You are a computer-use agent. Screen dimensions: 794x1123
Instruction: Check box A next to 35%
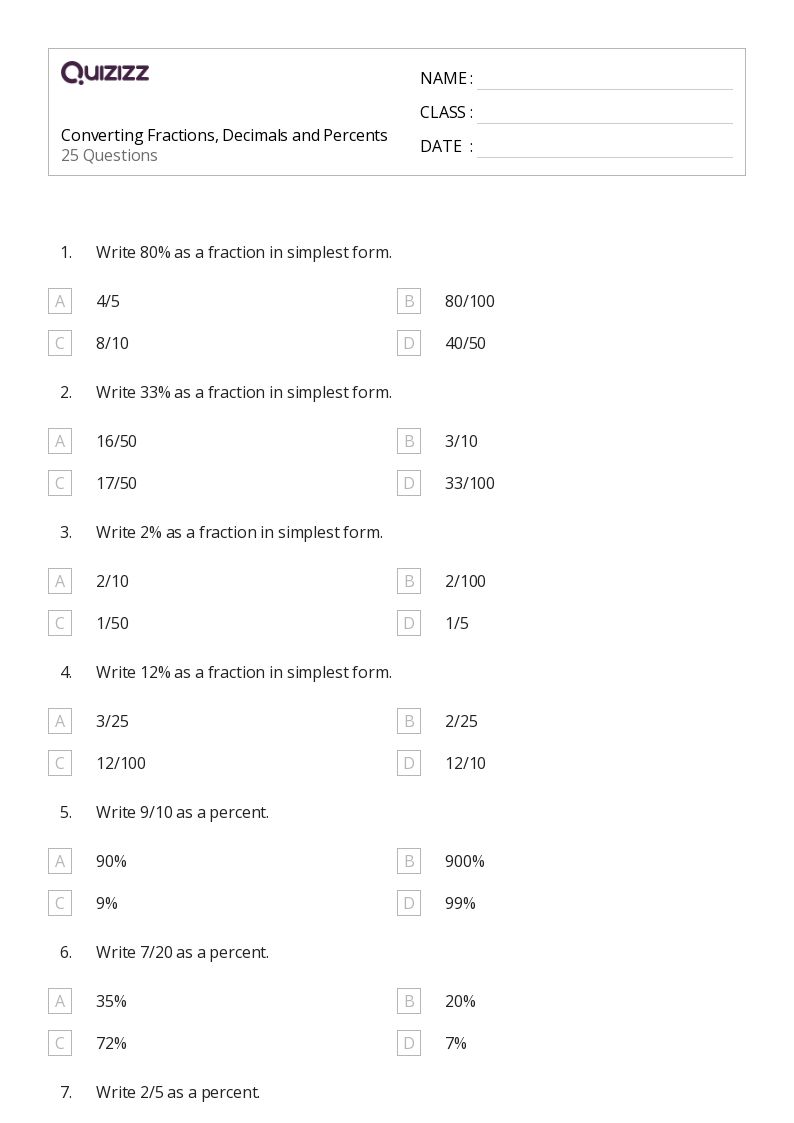tap(60, 1001)
